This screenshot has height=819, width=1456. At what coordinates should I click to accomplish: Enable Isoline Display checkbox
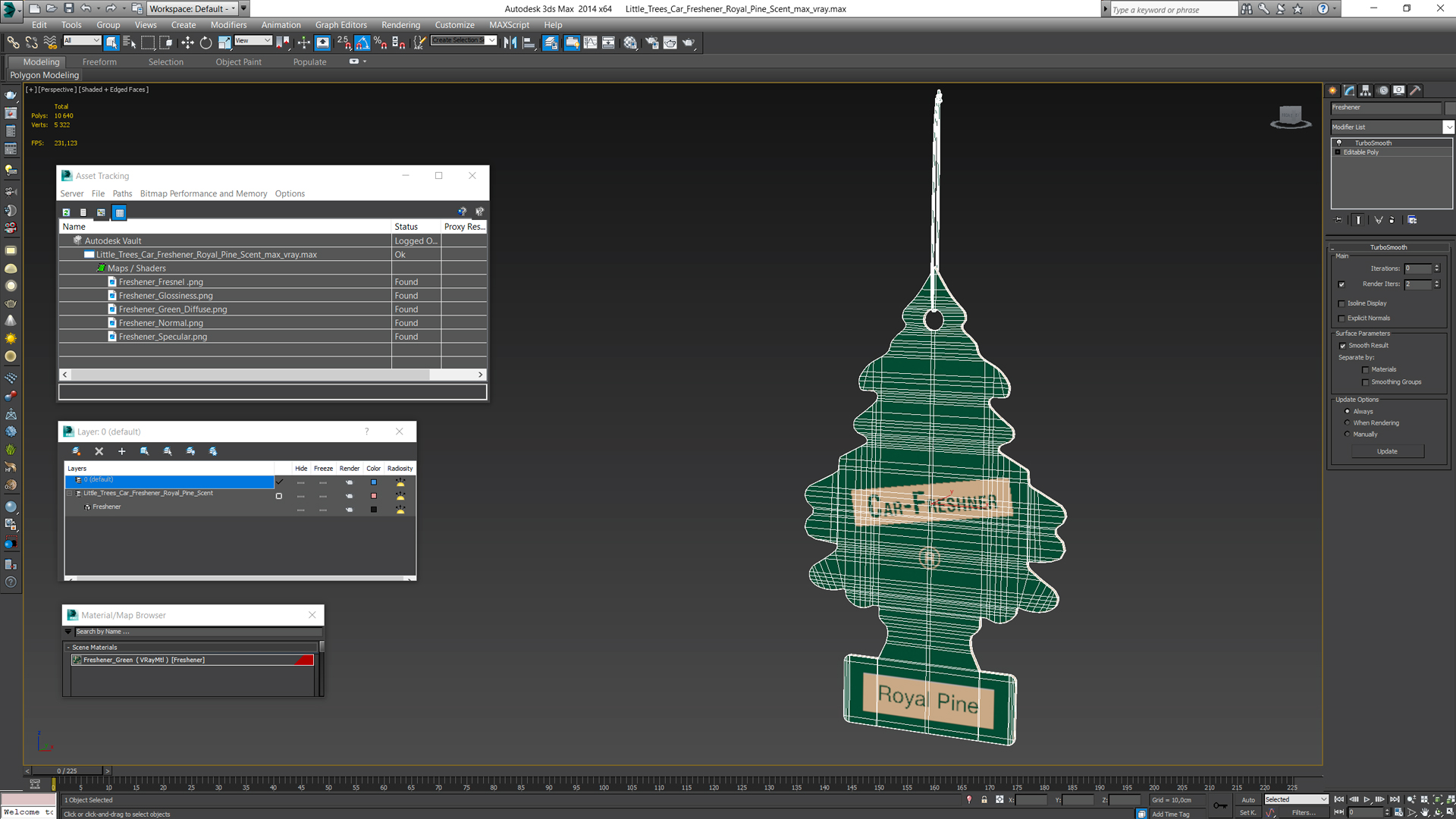coord(1341,303)
